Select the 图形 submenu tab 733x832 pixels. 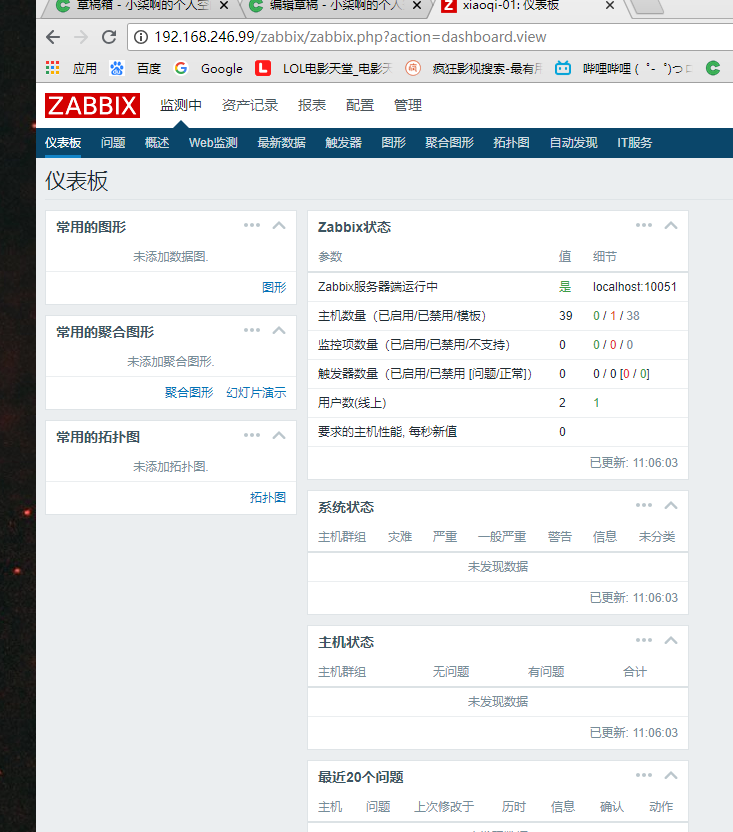(x=393, y=143)
